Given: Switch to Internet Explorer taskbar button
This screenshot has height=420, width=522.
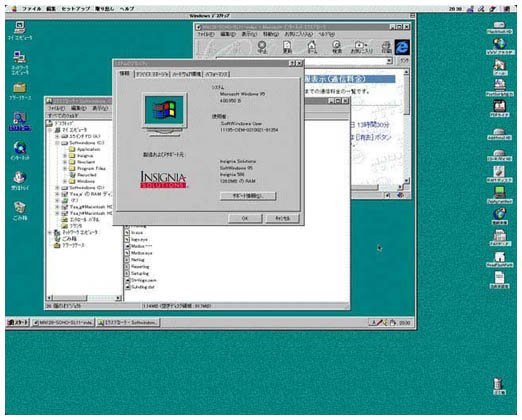Looking at the screenshot, I should [63, 322].
